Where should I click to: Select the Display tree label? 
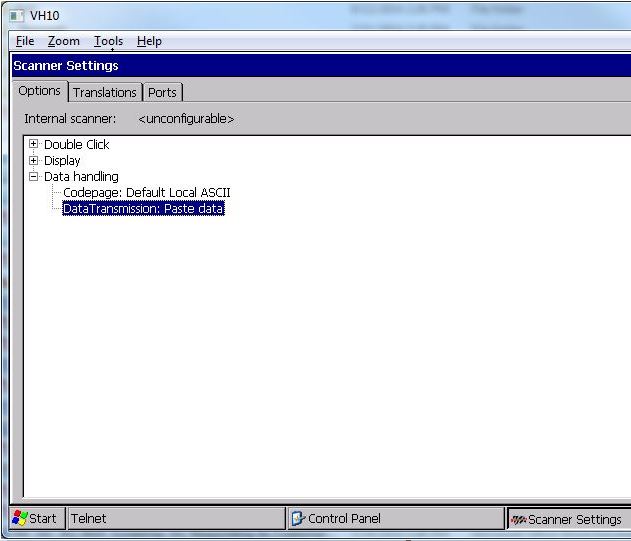[62, 160]
